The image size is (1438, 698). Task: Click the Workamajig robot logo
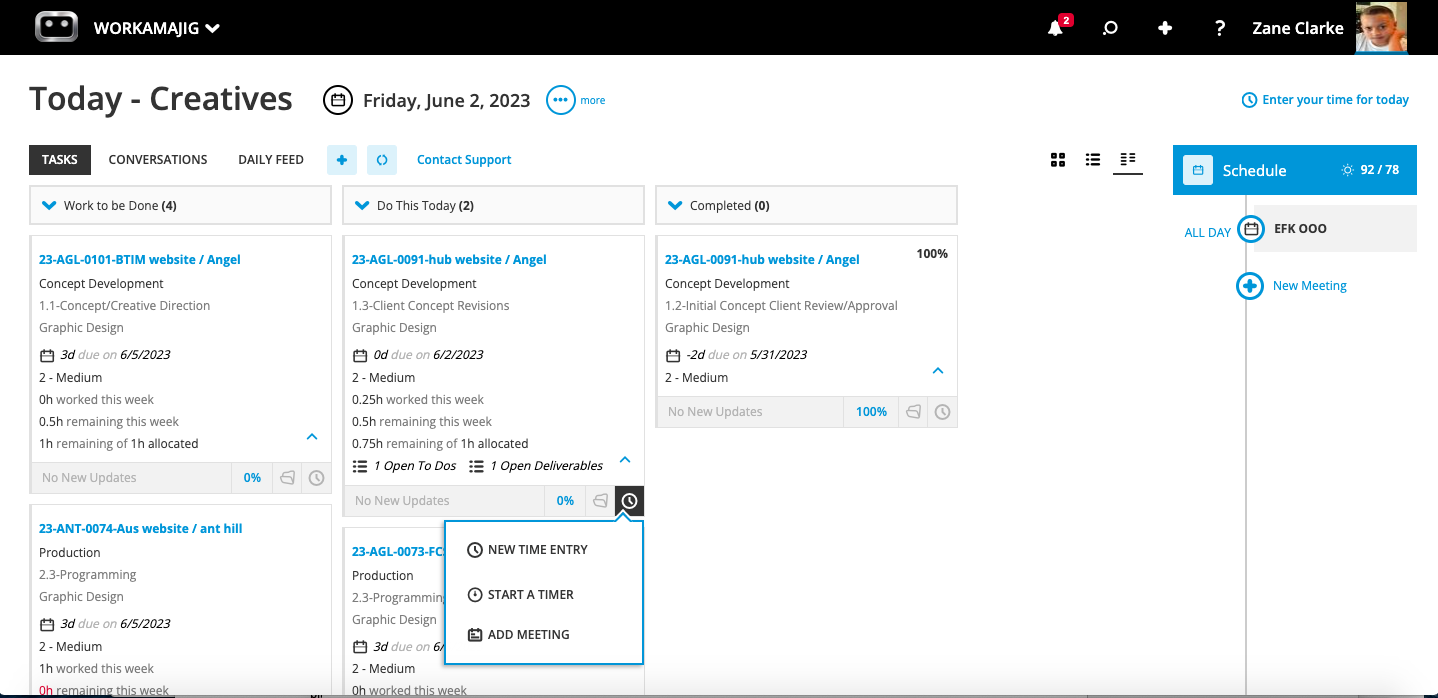[56, 27]
